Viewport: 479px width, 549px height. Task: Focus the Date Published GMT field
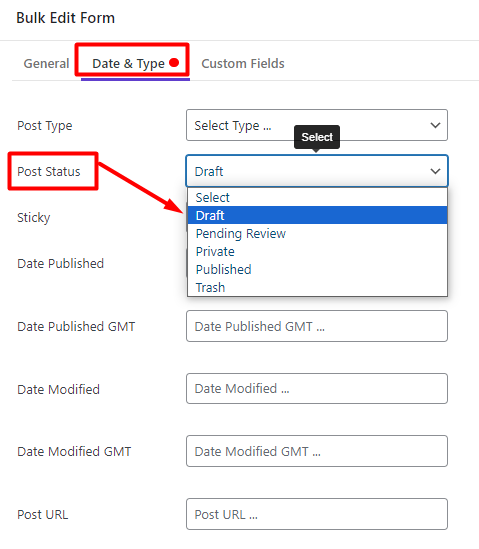point(317,326)
